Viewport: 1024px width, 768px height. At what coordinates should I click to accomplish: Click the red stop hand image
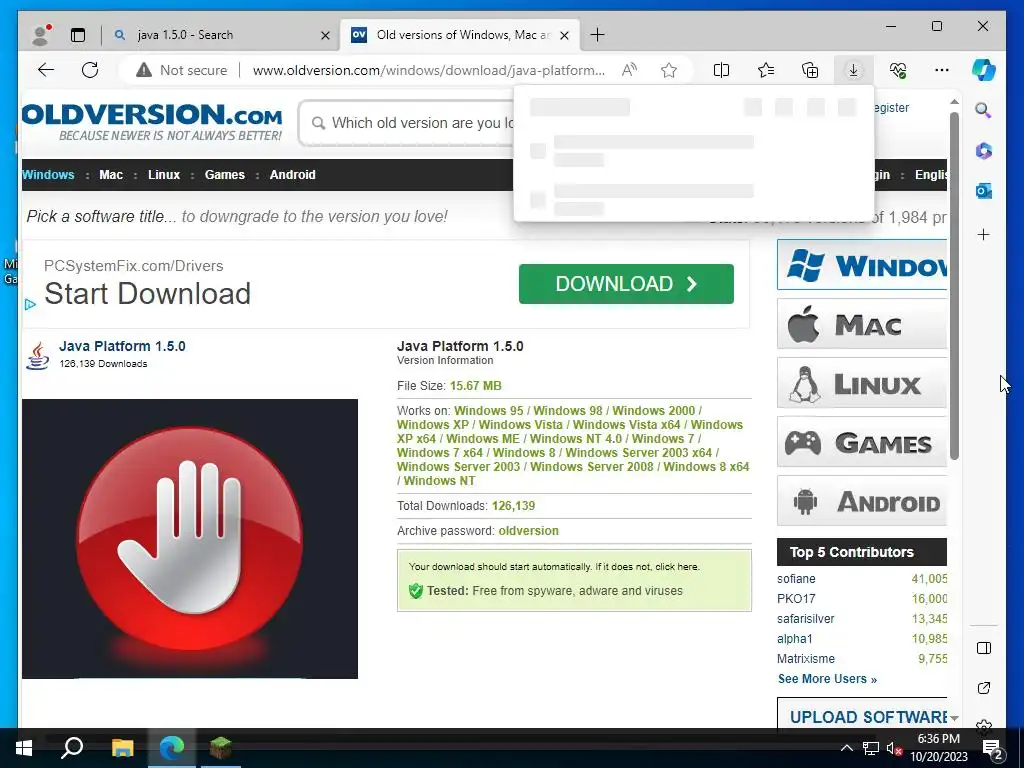pyautogui.click(x=189, y=539)
